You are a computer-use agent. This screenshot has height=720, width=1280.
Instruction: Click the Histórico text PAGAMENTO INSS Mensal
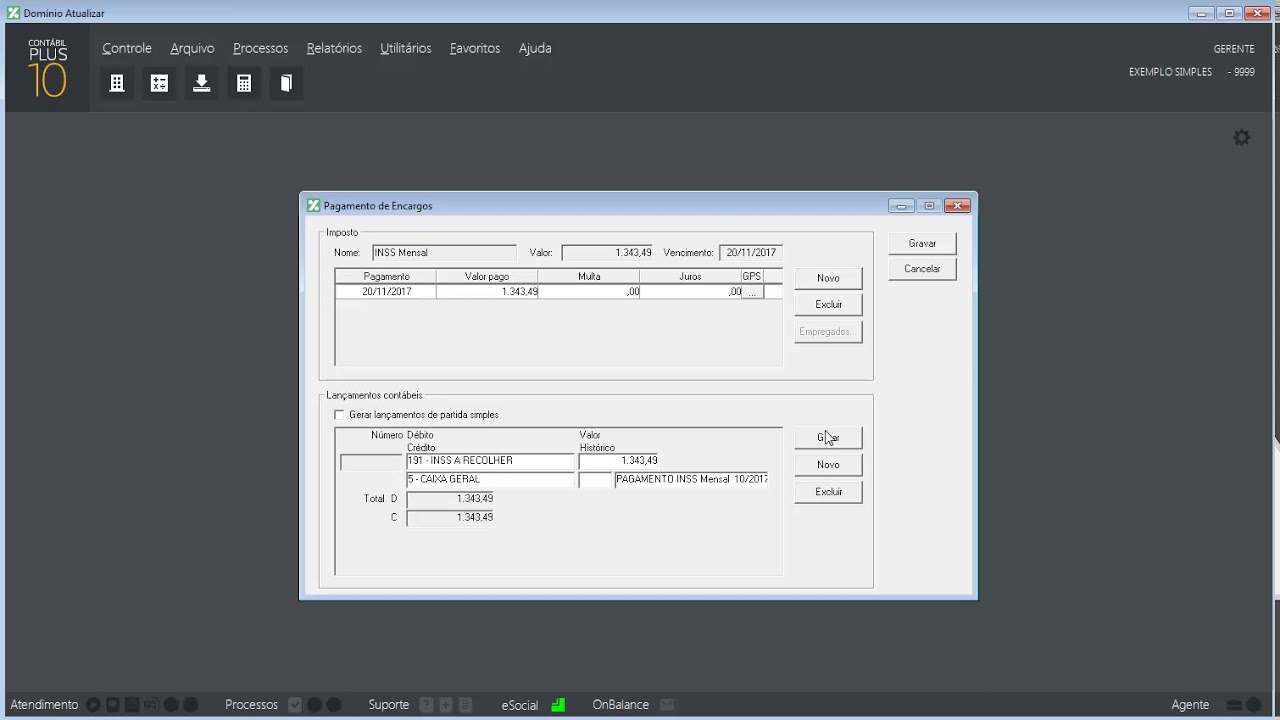click(x=691, y=480)
